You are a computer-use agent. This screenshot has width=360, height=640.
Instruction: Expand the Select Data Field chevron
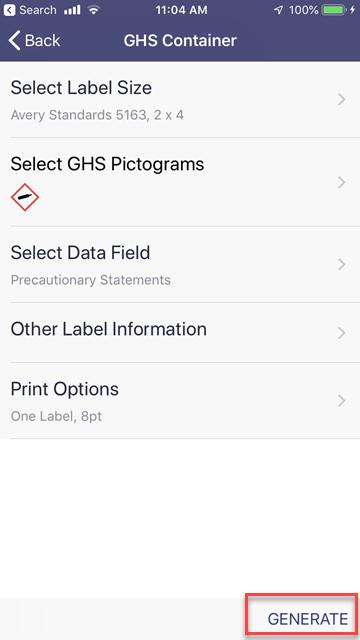point(342,265)
